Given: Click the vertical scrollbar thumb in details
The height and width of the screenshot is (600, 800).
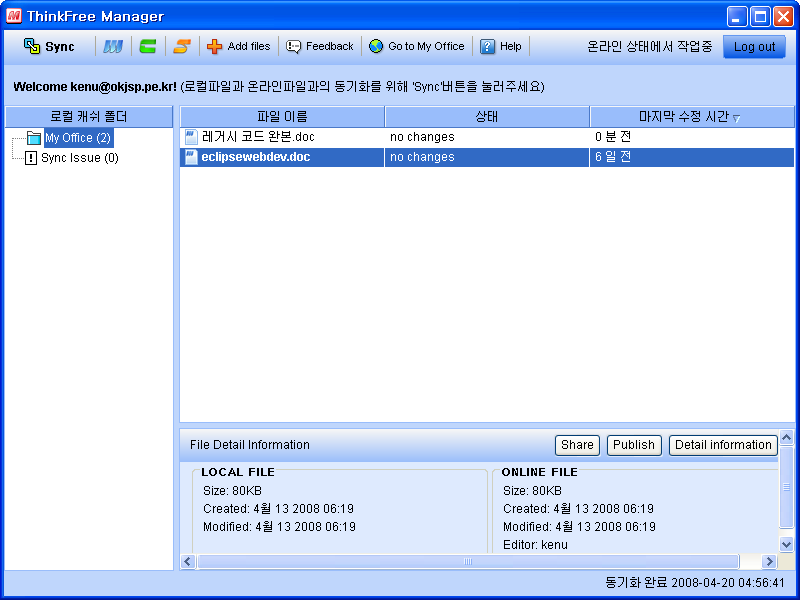Looking at the screenshot, I should 787,487.
